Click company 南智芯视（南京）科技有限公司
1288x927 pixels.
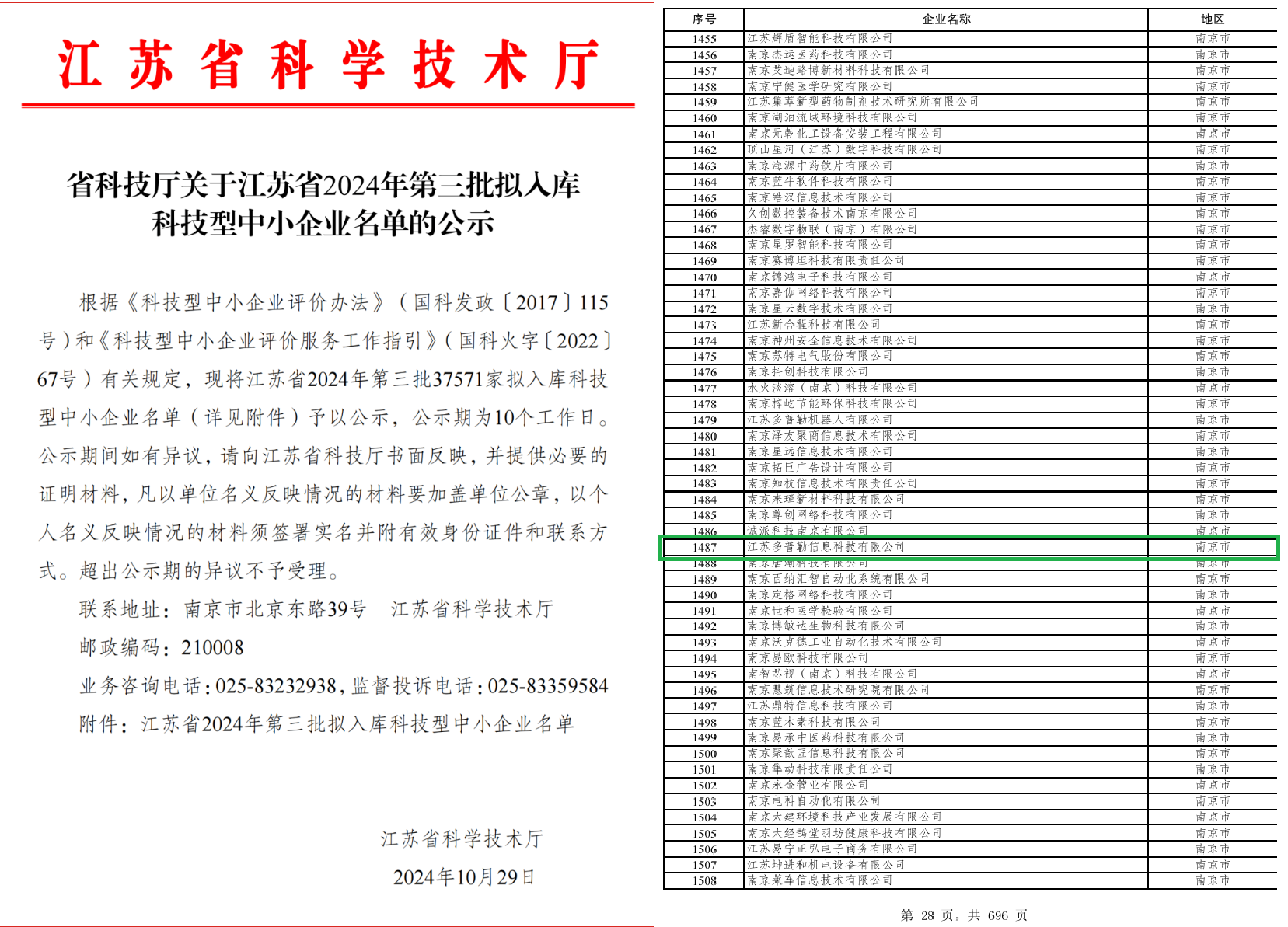point(832,674)
